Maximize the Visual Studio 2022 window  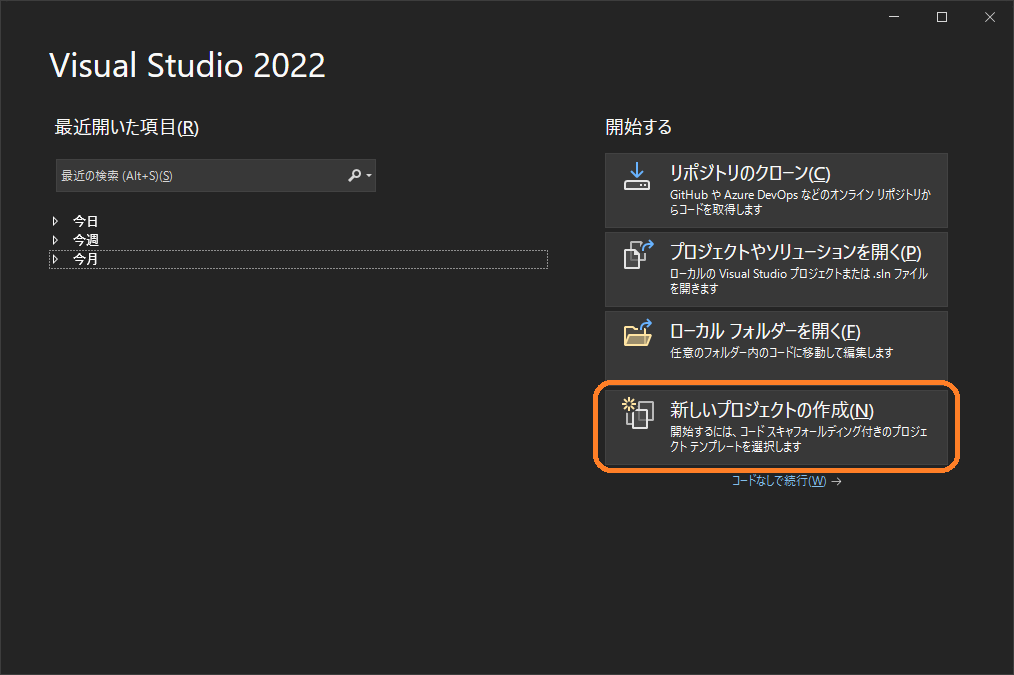click(942, 17)
